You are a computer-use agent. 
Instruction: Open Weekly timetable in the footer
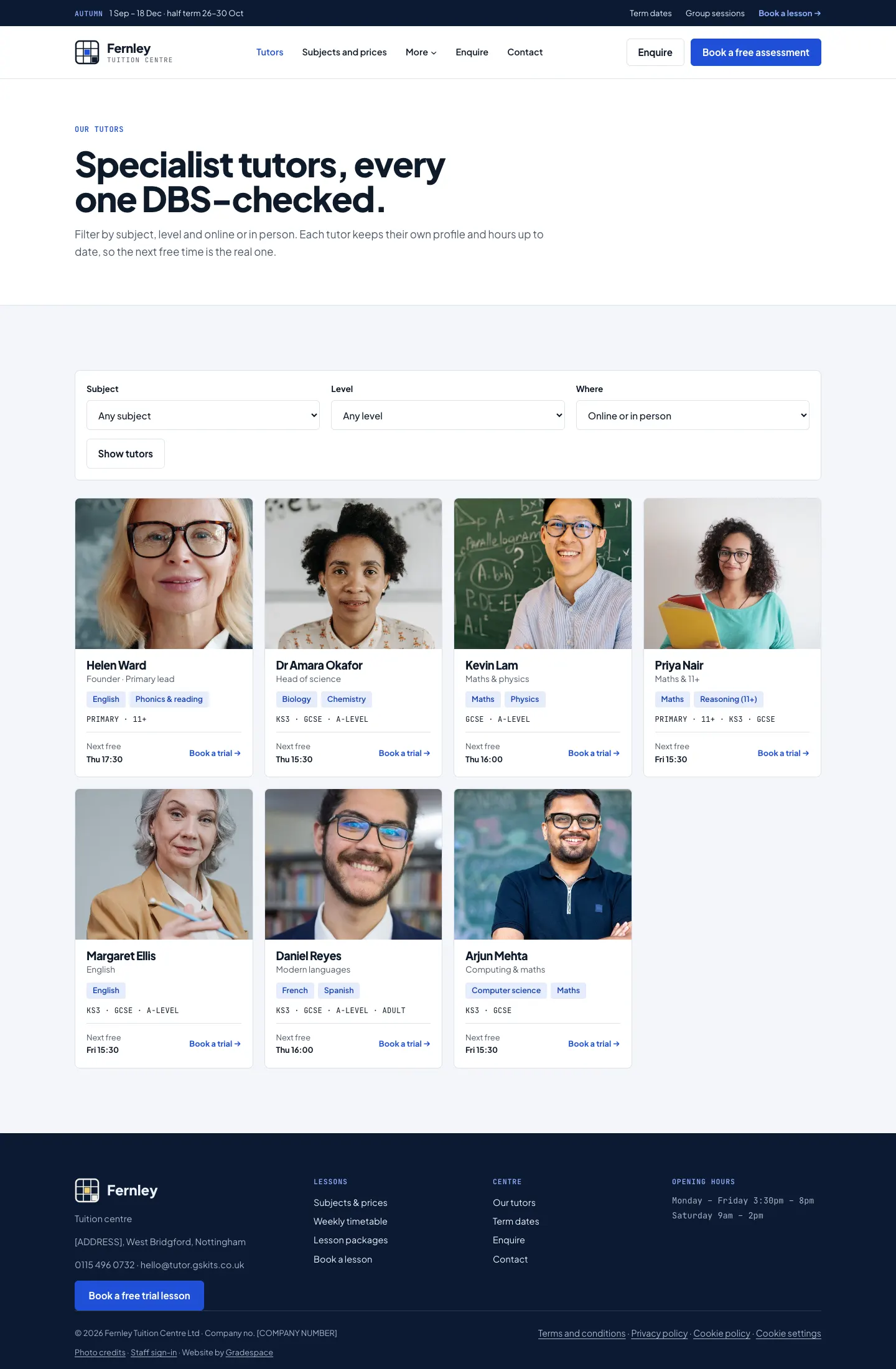pyautogui.click(x=350, y=1222)
